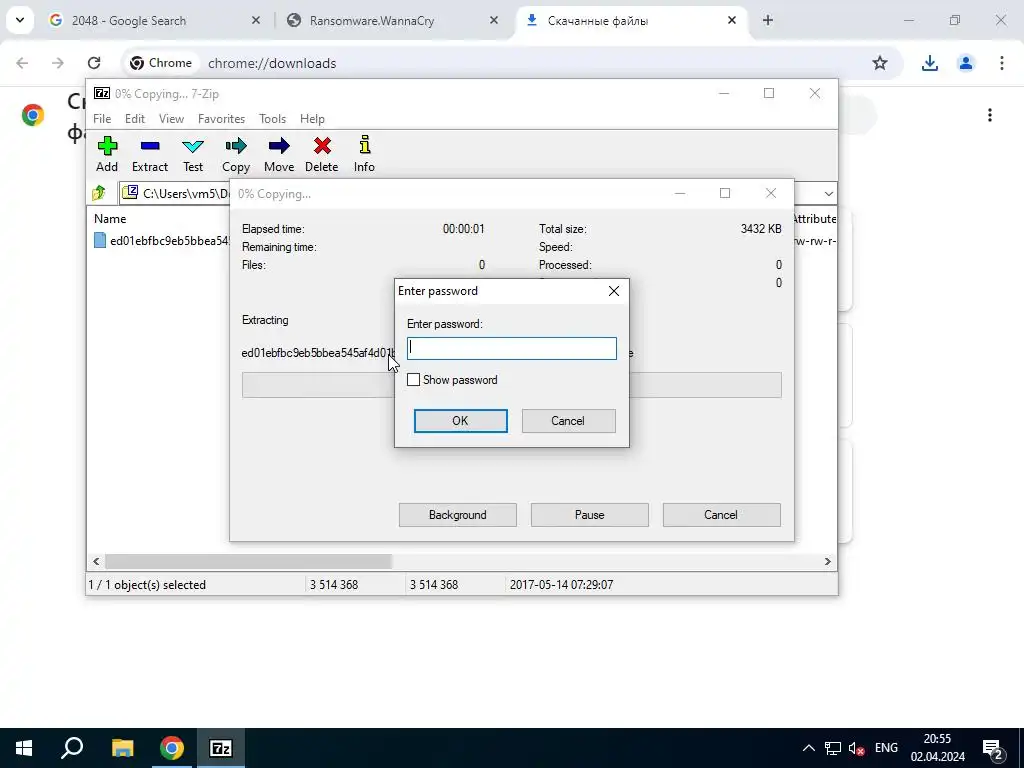Close the 2048 - Google Search tab
This screenshot has height=768, width=1024.
tap(256, 20)
